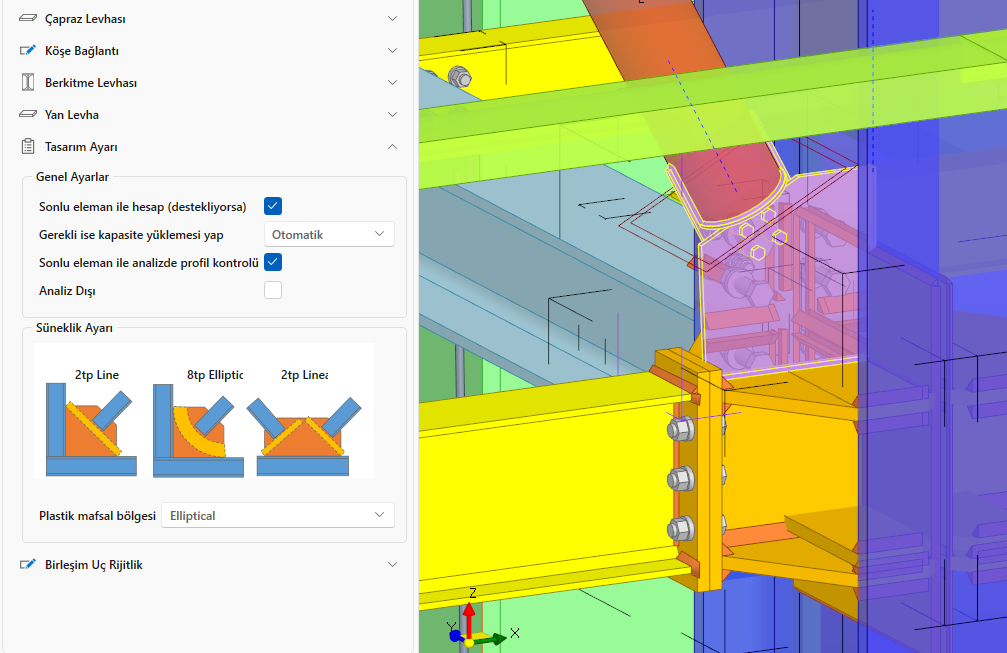Image resolution: width=1007 pixels, height=653 pixels.
Task: Click the Birleşim Uç Rijitlik edit icon
Action: (x=28, y=565)
